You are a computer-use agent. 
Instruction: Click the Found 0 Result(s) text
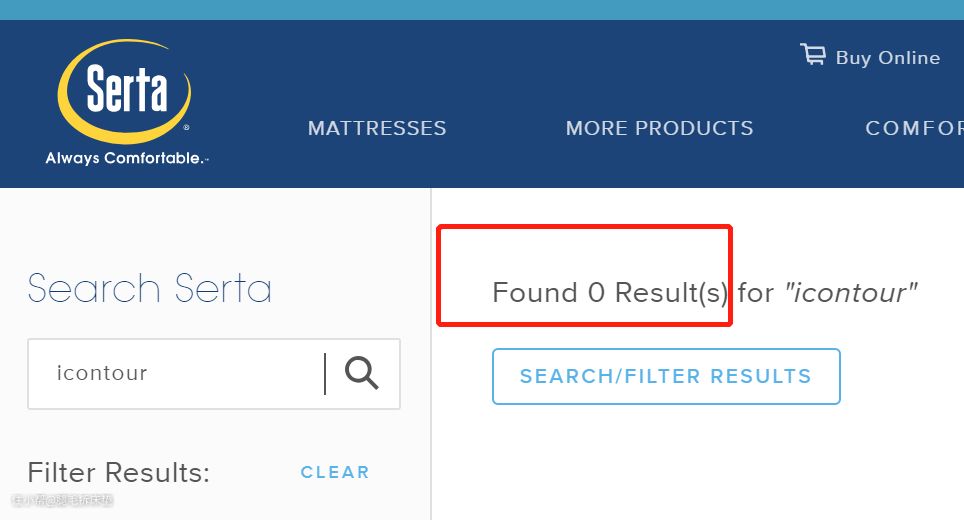[610, 293]
